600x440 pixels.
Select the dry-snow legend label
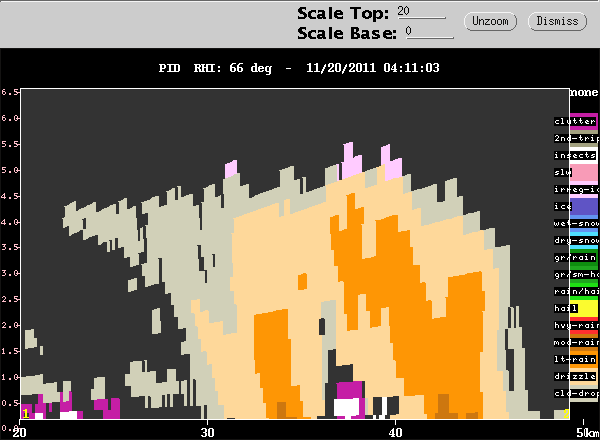(576, 240)
